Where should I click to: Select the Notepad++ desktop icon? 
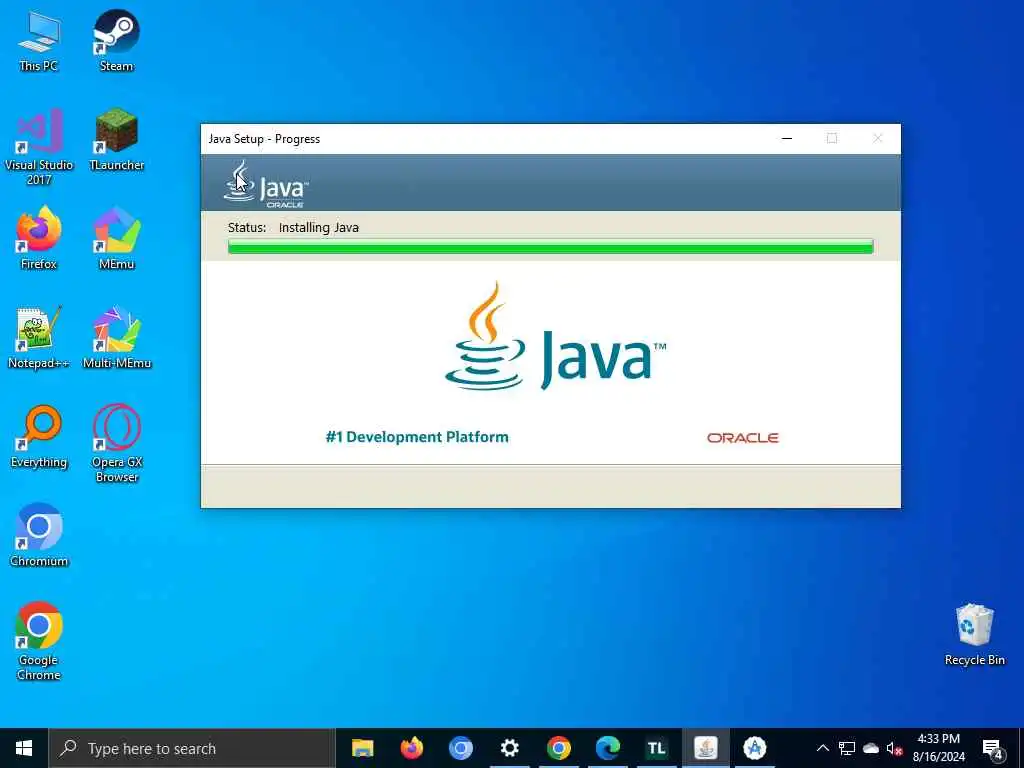[x=39, y=338]
